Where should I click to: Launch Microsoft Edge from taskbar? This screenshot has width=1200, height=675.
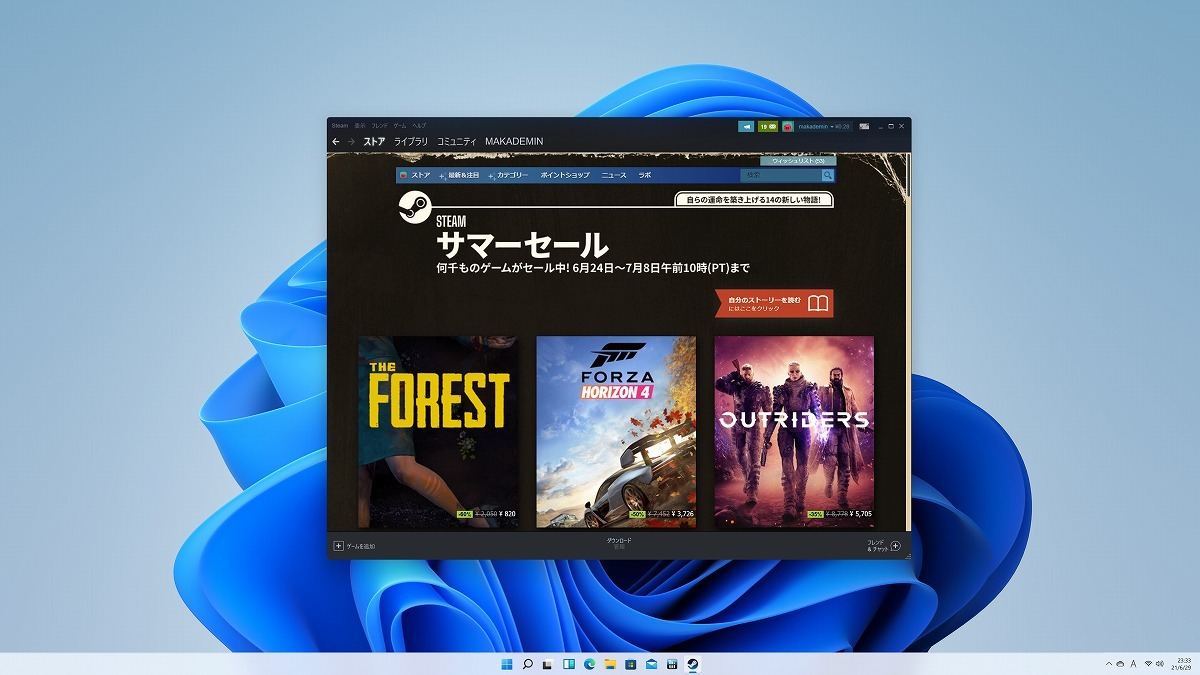(590, 665)
